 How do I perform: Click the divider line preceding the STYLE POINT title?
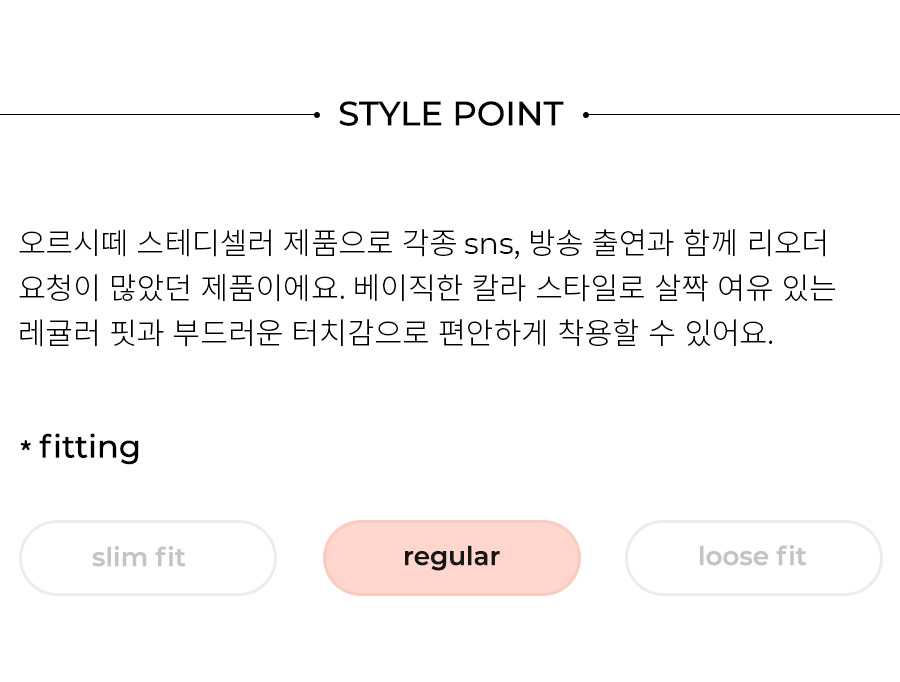[x=157, y=115]
